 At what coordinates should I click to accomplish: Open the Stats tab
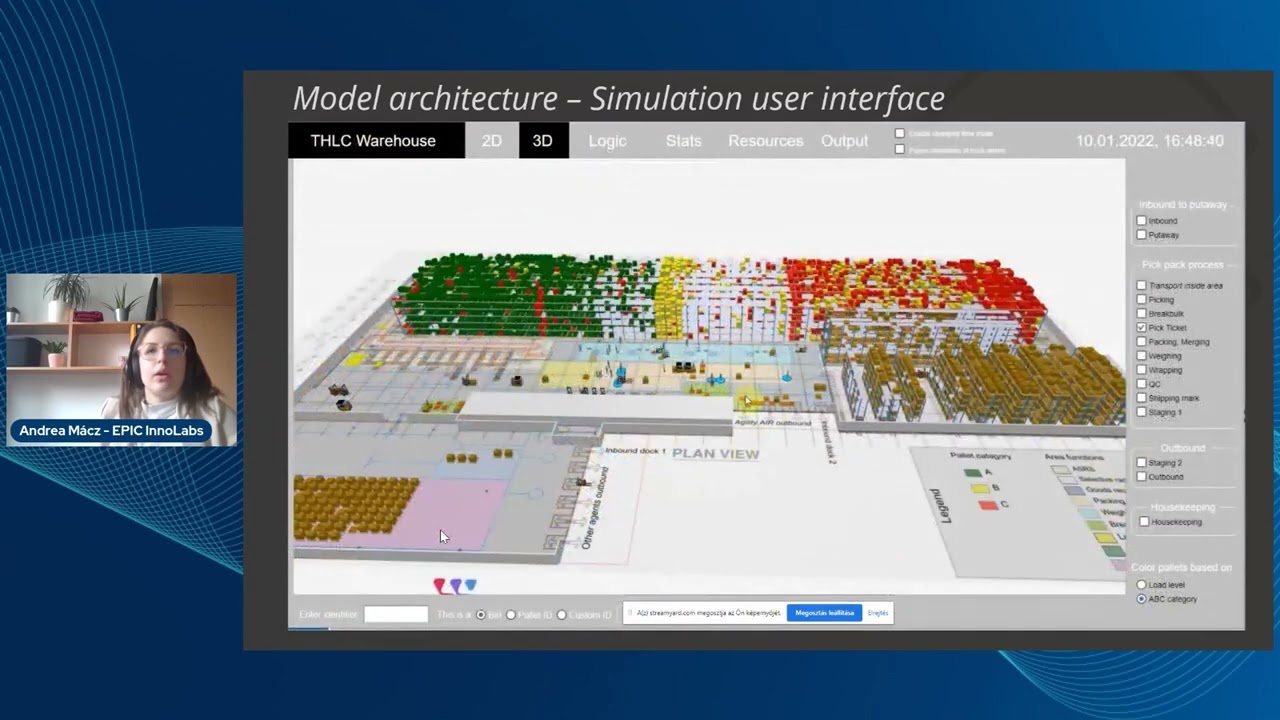(x=684, y=141)
